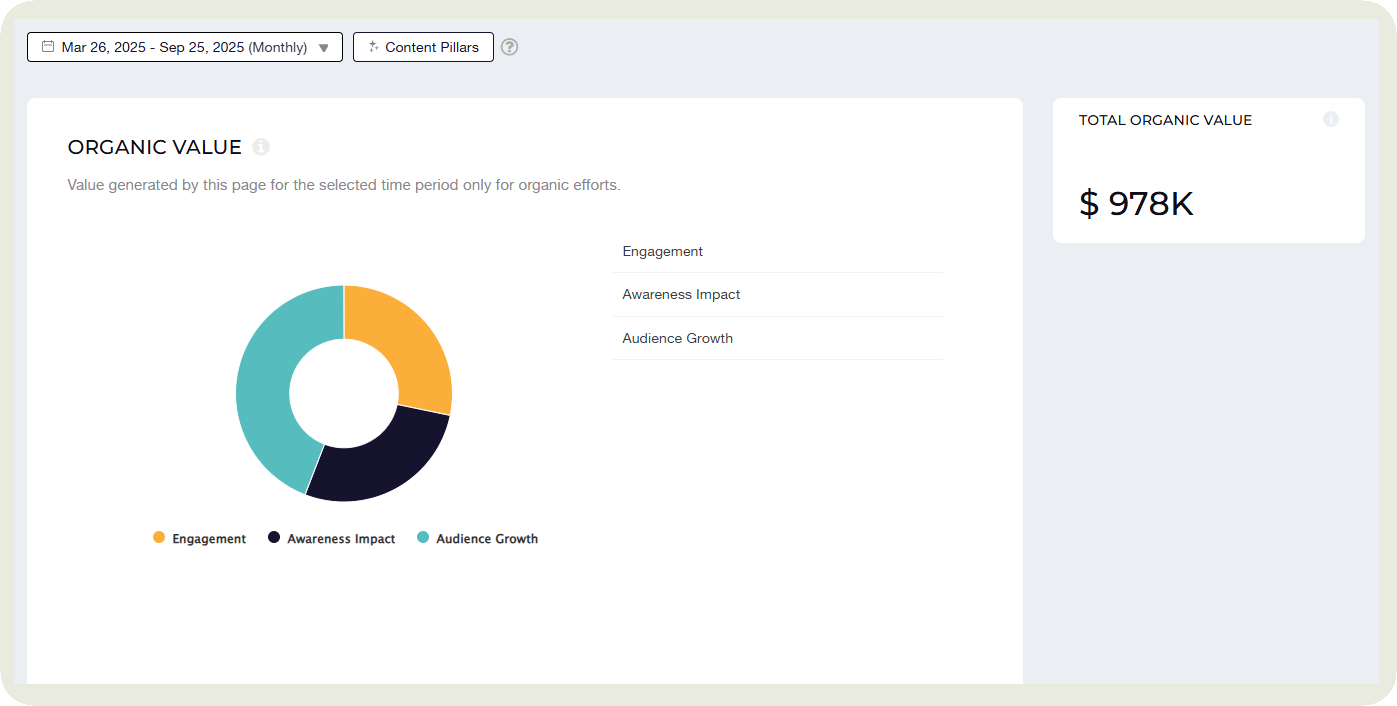The width and height of the screenshot is (1397, 706).
Task: Open the question mark help icon
Action: 509,47
